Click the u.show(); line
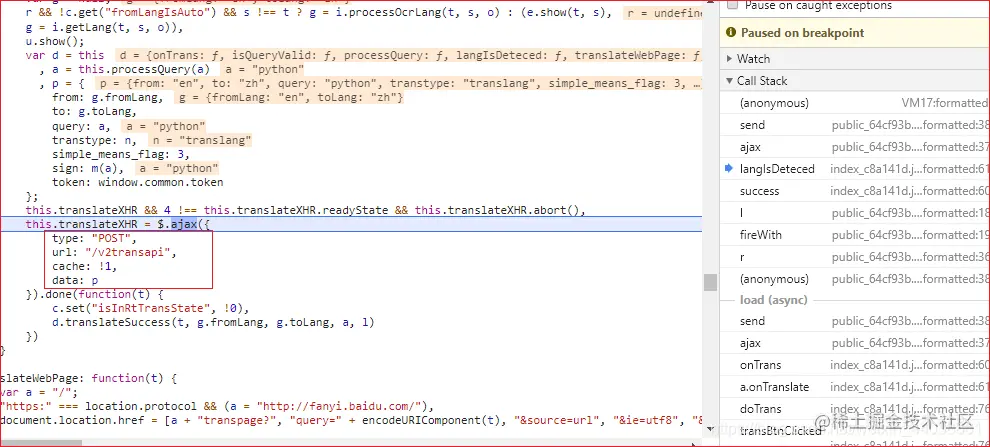The image size is (990, 447). (54, 41)
